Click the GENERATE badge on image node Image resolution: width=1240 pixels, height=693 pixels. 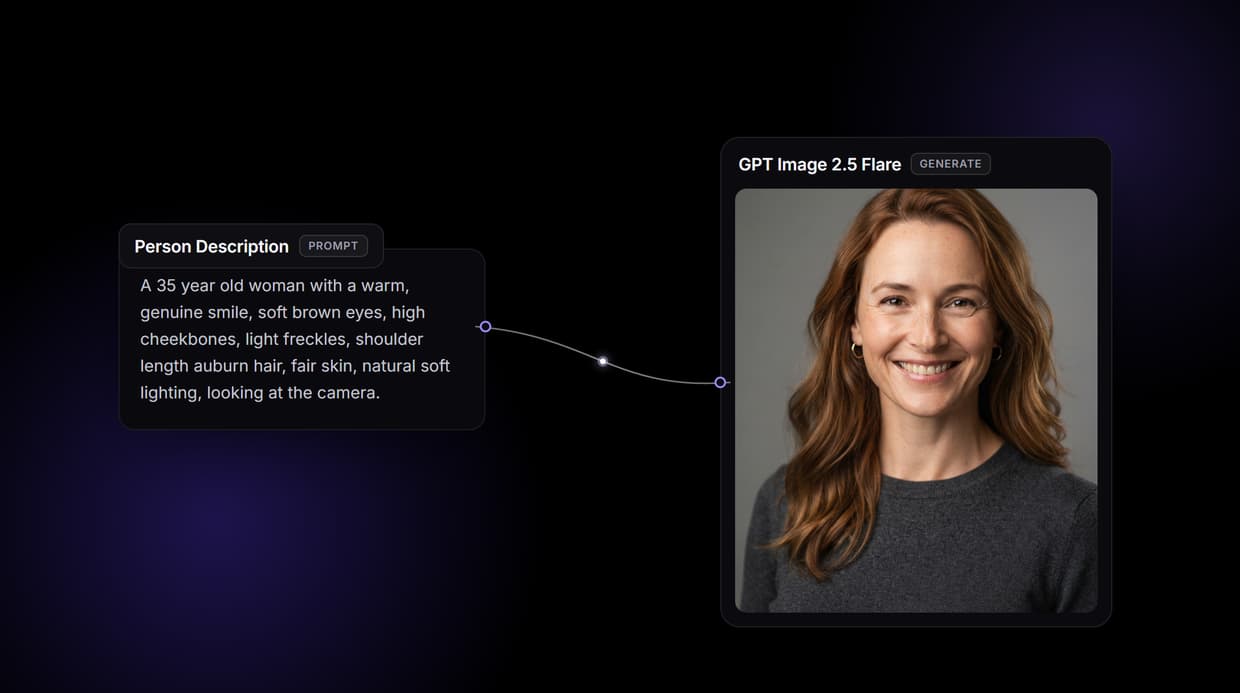pos(950,164)
